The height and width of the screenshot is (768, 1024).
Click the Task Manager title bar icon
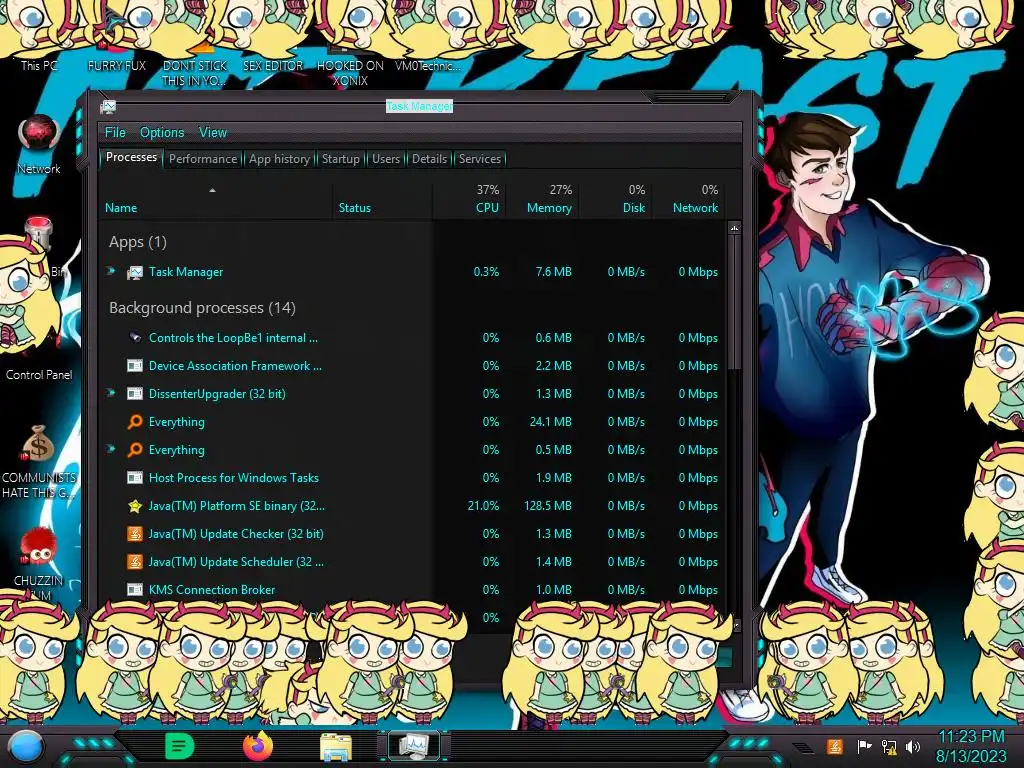pyautogui.click(x=108, y=106)
